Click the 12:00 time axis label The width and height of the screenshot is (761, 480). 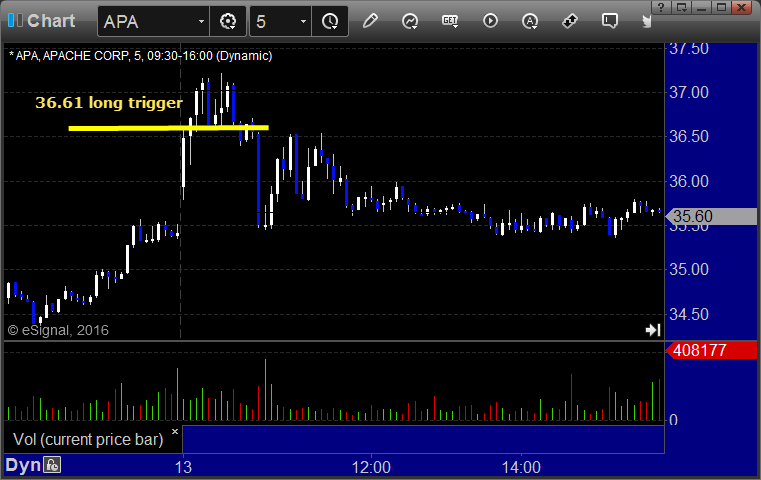(x=371, y=467)
